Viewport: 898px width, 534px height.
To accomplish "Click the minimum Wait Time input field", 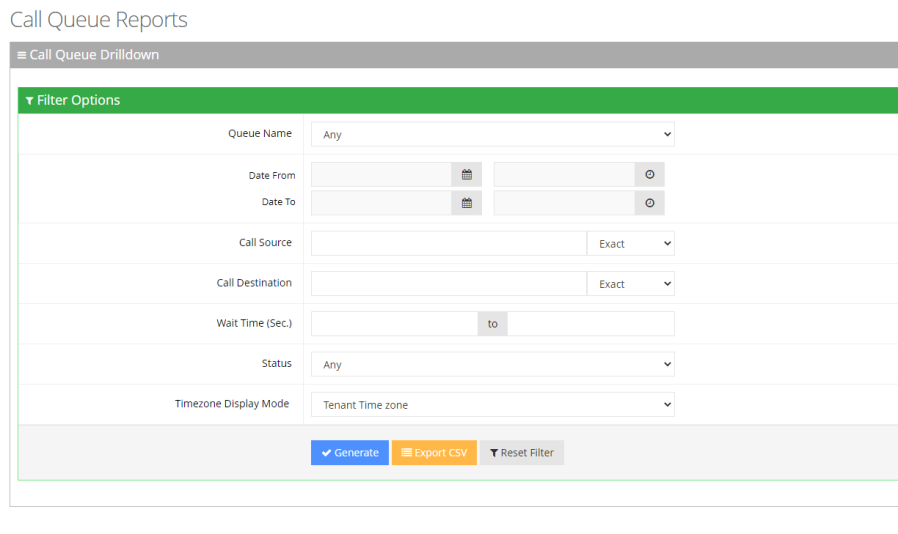I will (394, 324).
